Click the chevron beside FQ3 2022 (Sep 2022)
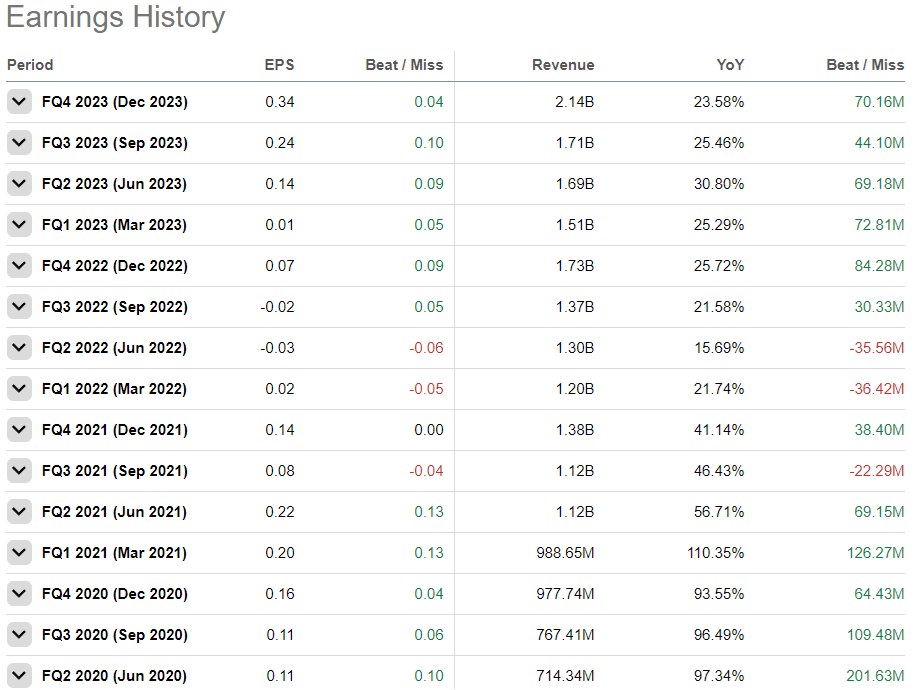Screen dimensions: 916x690 point(19,306)
